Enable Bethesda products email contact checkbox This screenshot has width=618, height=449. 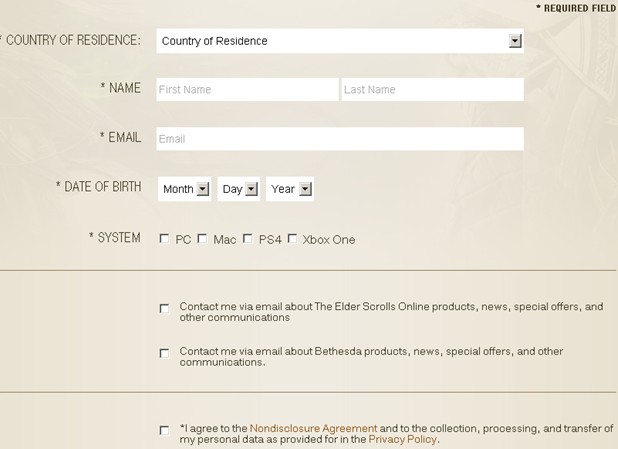pyautogui.click(x=164, y=353)
